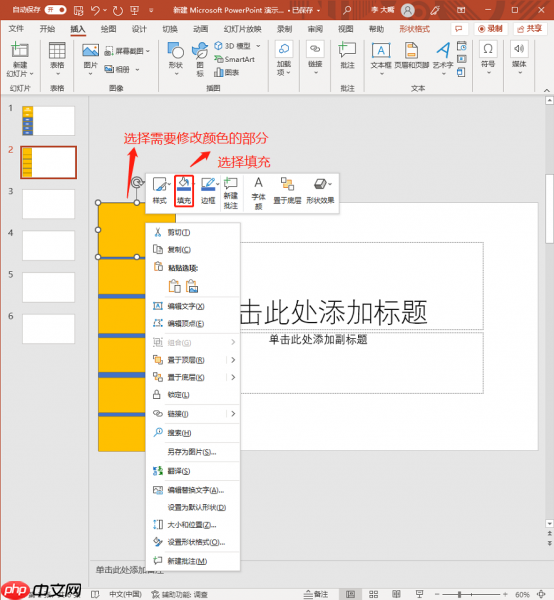Screen dimensions: 554x600
Task: Insert a 文本框
Action: point(381,58)
